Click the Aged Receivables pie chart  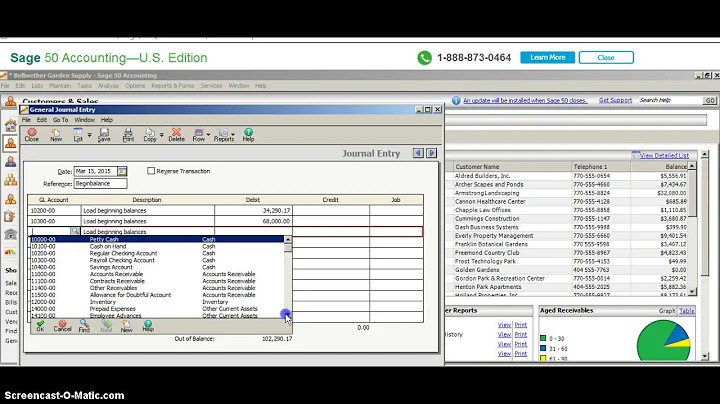663,341
